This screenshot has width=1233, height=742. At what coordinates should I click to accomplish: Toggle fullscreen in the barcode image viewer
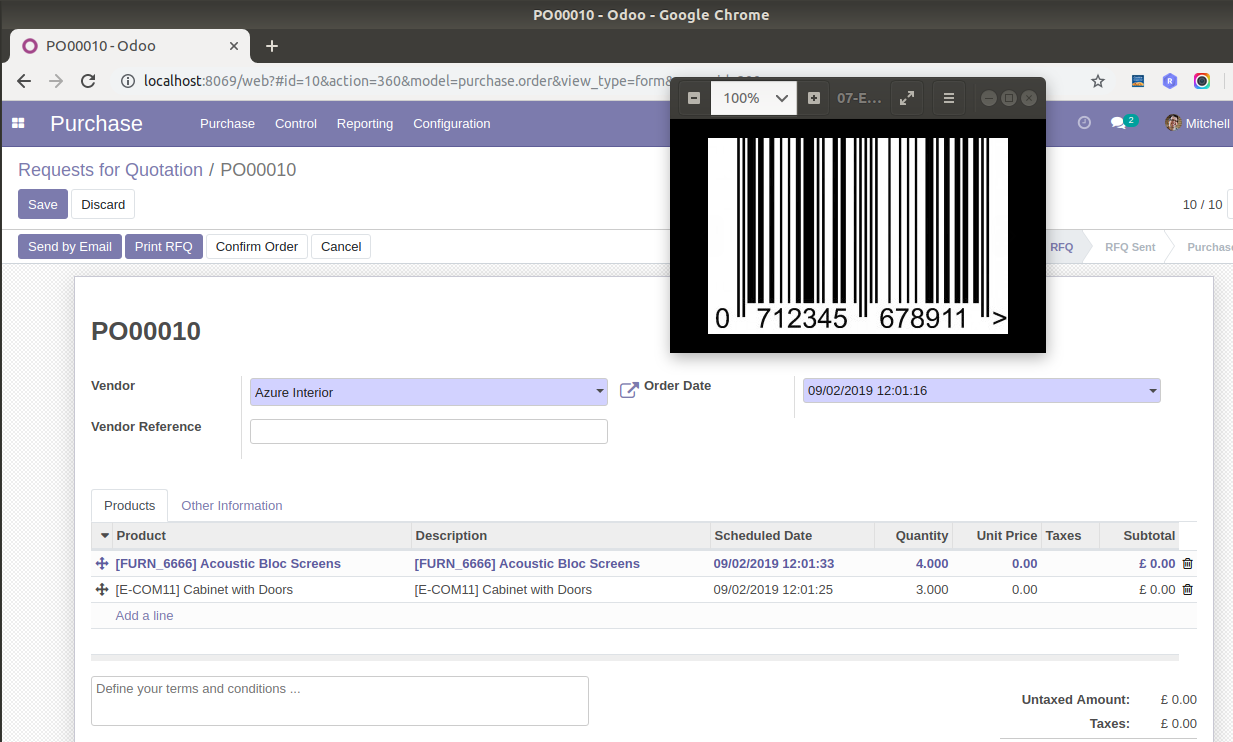point(907,98)
